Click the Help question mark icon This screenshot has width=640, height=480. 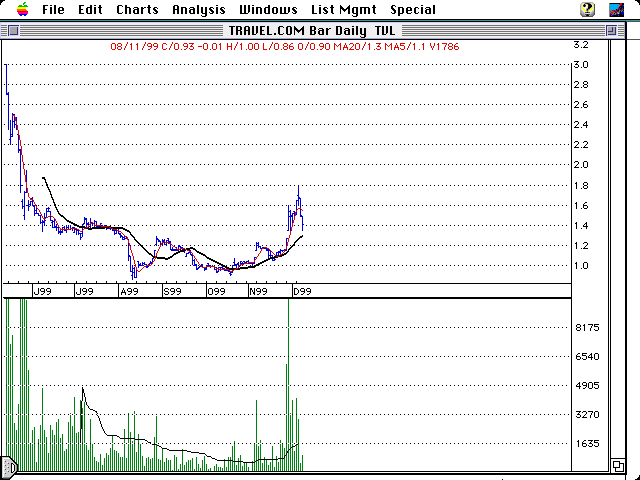tap(587, 9)
